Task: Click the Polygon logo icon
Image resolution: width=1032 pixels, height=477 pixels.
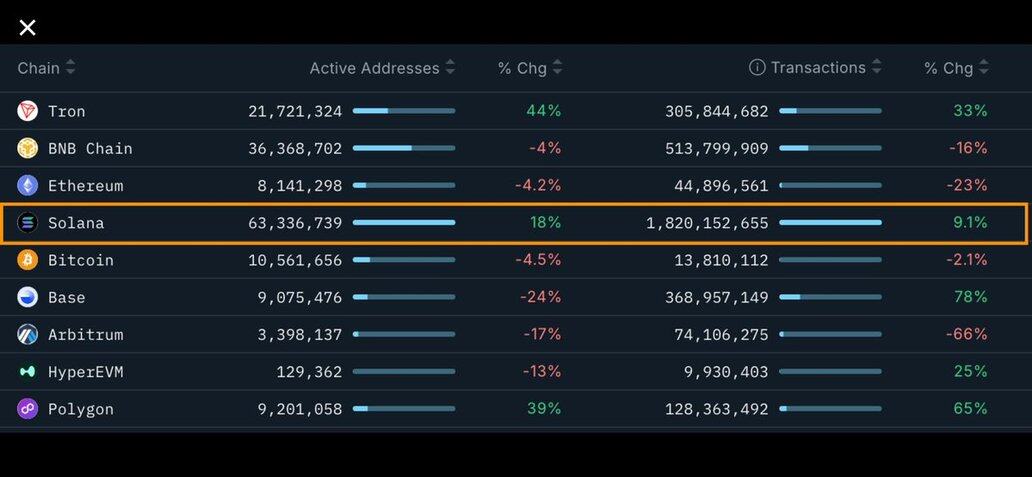Action: 28,409
